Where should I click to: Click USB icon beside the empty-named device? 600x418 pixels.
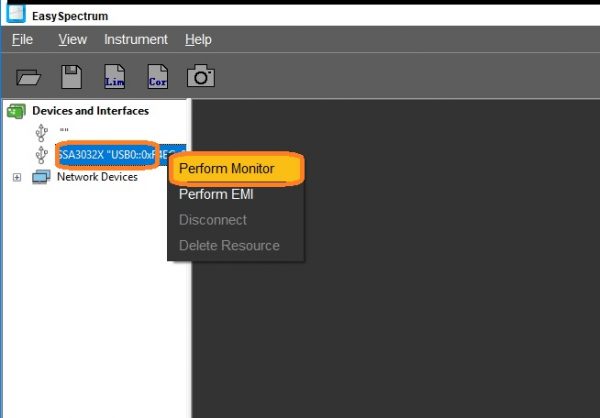pyautogui.click(x=41, y=132)
